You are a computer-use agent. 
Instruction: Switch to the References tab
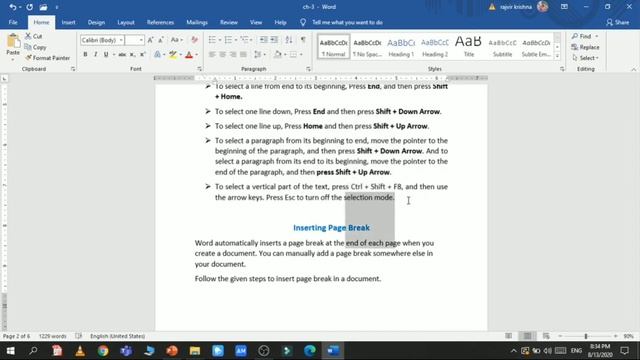160,22
